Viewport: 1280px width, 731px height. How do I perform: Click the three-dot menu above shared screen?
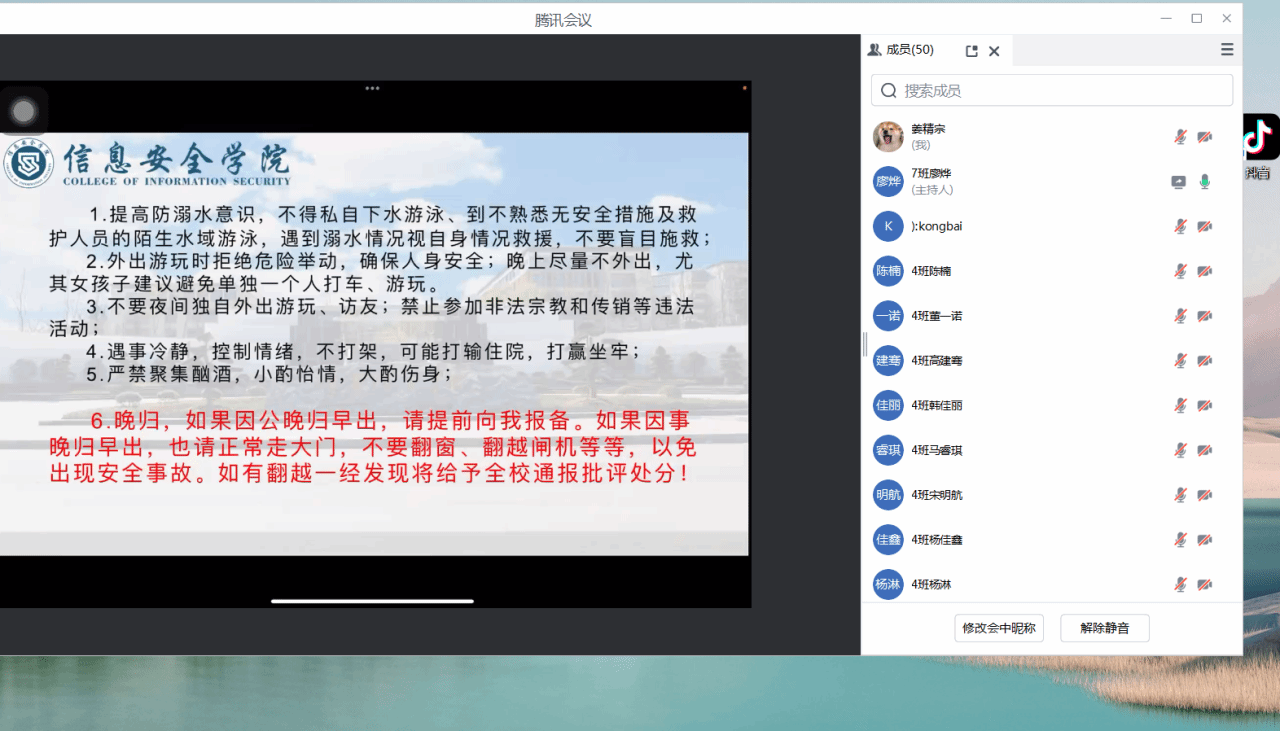point(372,88)
